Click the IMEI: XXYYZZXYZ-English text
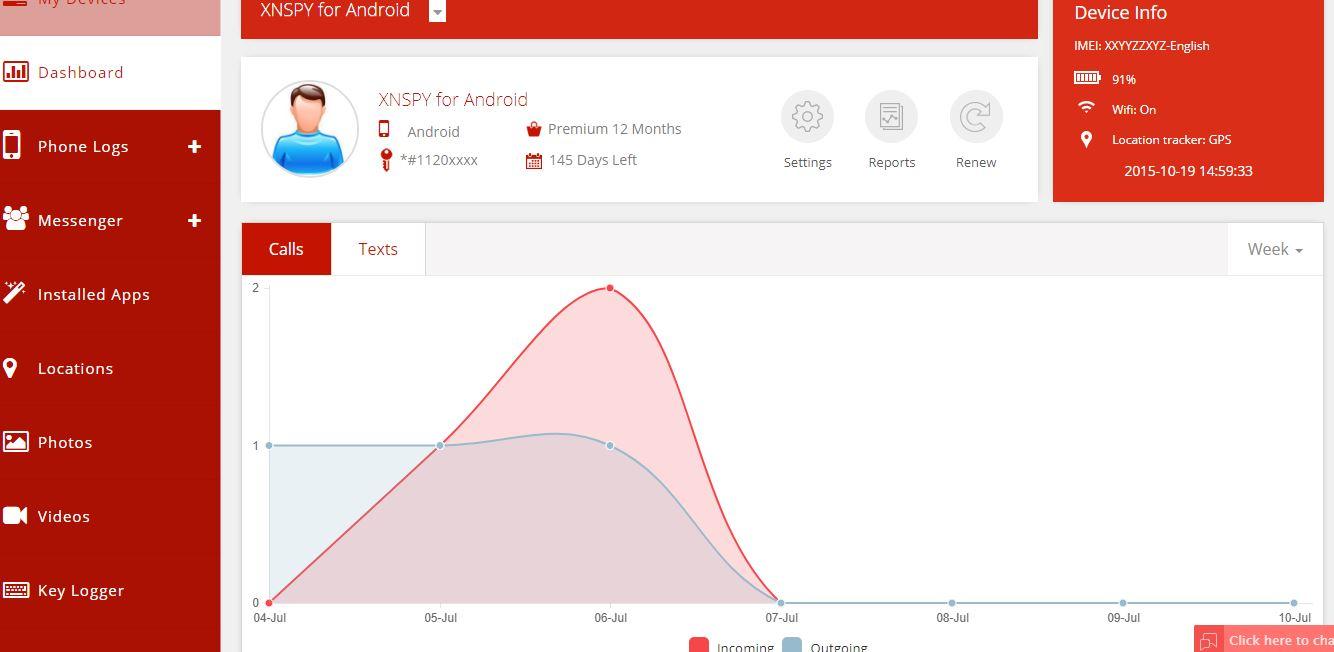1334x652 pixels. click(x=1142, y=46)
